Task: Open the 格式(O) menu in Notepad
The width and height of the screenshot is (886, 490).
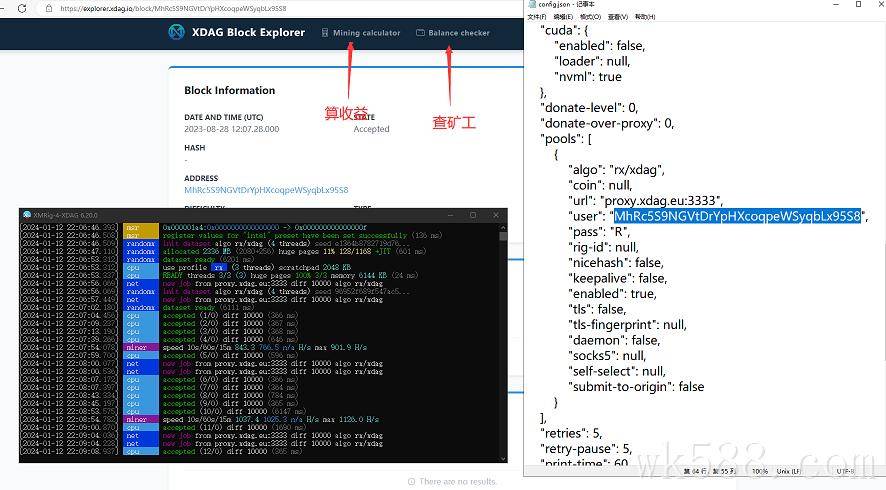Action: (590, 17)
